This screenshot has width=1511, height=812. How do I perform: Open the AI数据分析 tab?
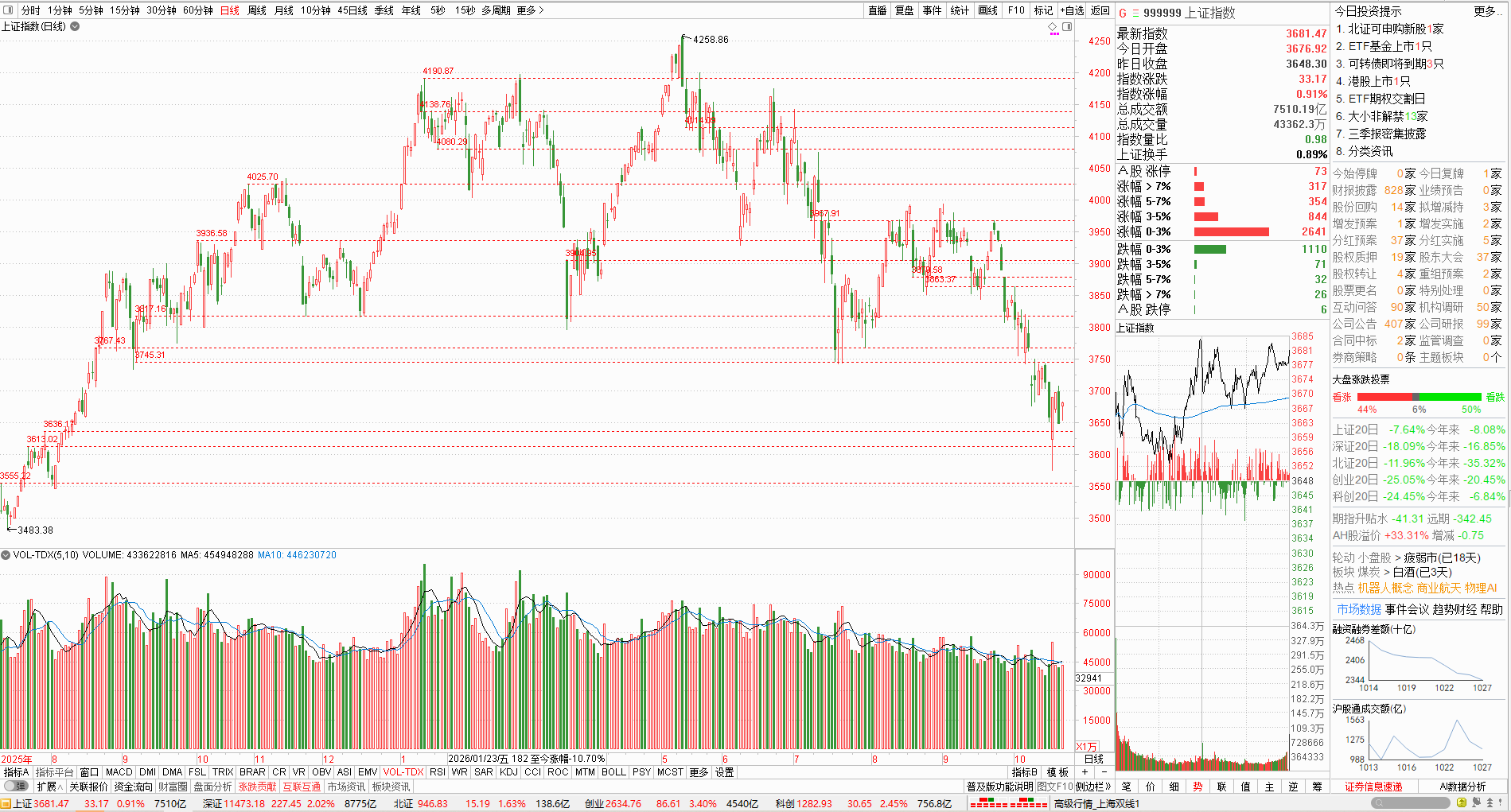coord(1462,787)
